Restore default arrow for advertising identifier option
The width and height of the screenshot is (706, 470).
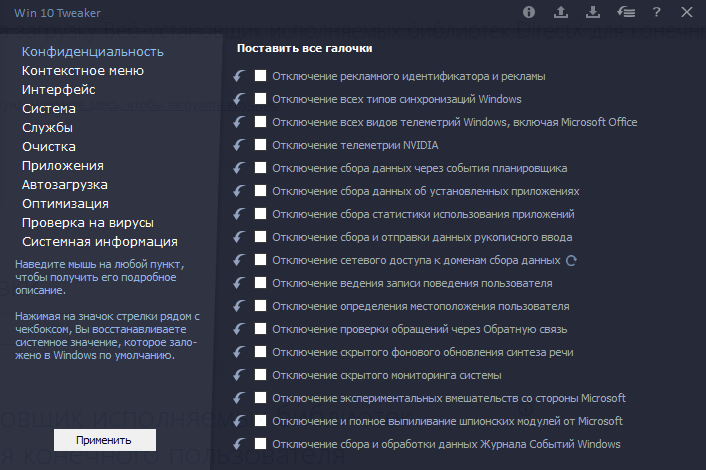click(240, 76)
